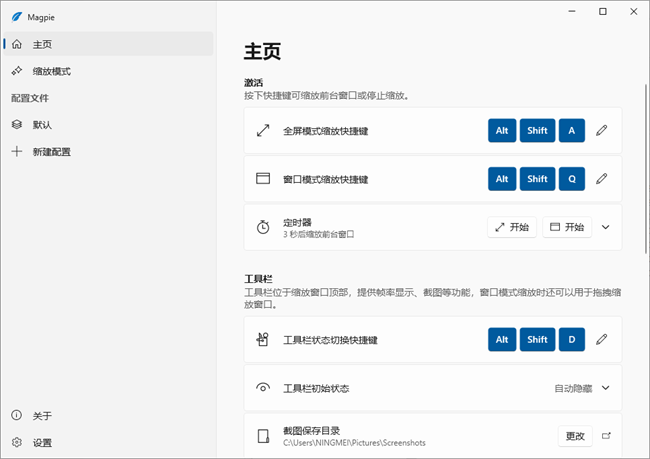Image resolution: width=650 pixels, height=459 pixels.
Task: Click the Magpie feather app icon
Action: point(17,13)
